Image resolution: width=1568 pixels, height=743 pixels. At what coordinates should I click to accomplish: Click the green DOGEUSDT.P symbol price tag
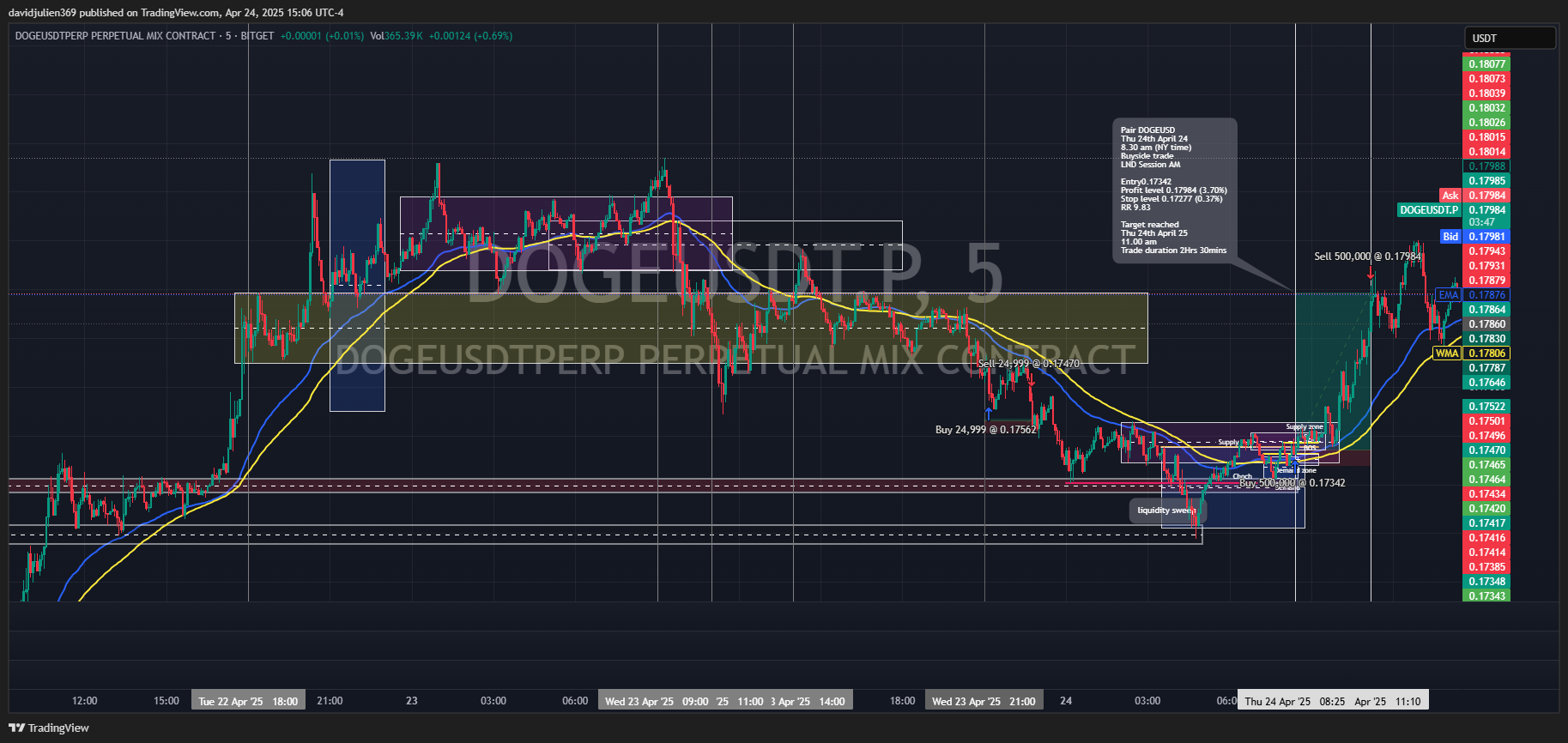point(1429,210)
